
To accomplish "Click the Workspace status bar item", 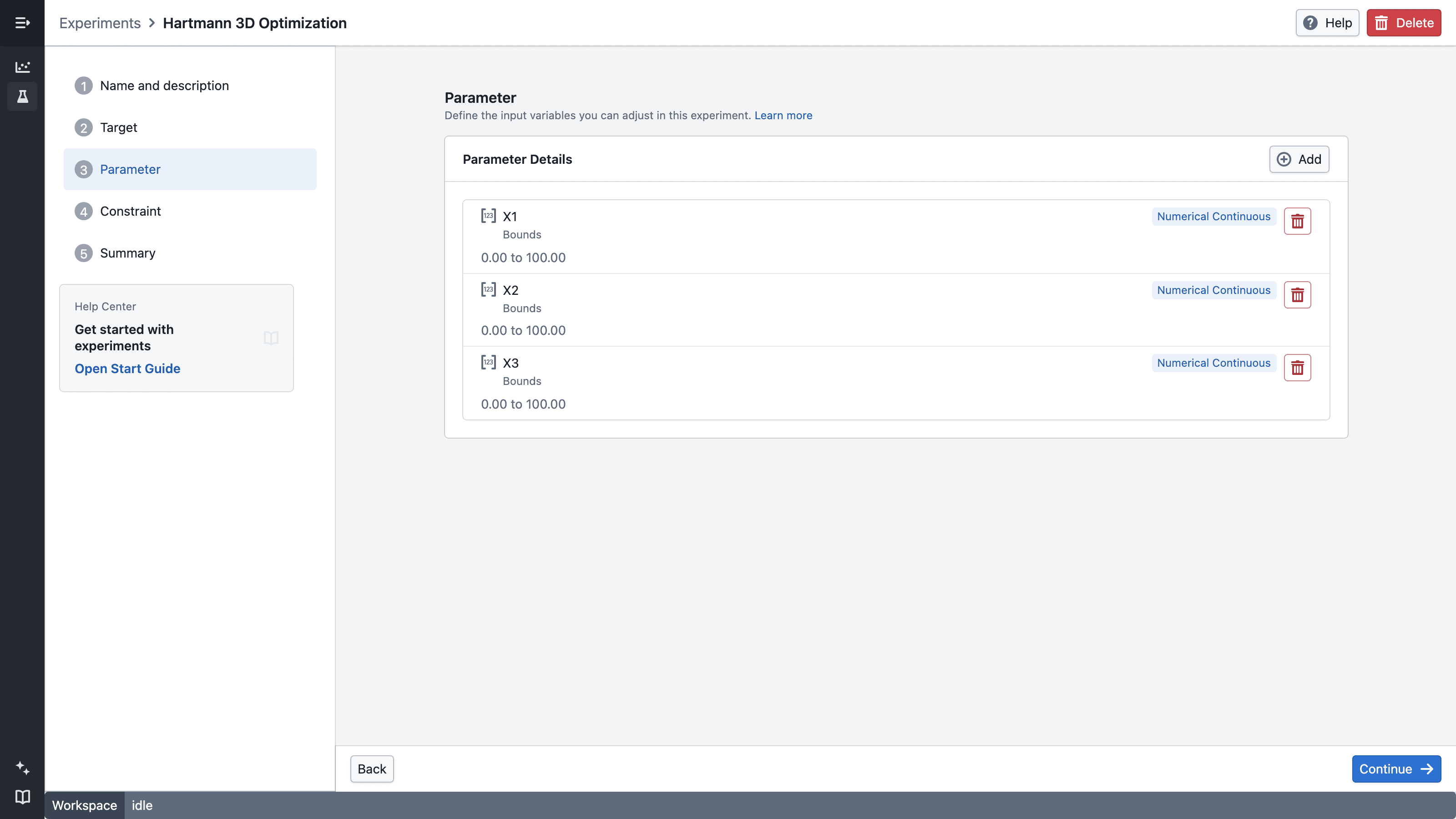I will [x=85, y=805].
